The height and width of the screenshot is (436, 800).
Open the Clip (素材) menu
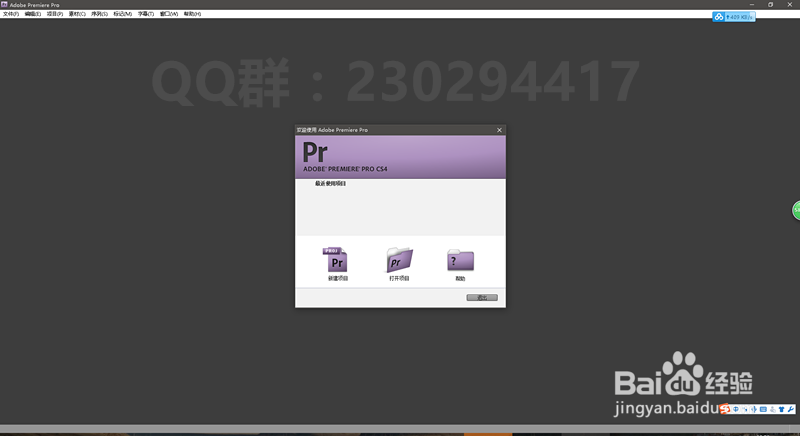coord(77,14)
